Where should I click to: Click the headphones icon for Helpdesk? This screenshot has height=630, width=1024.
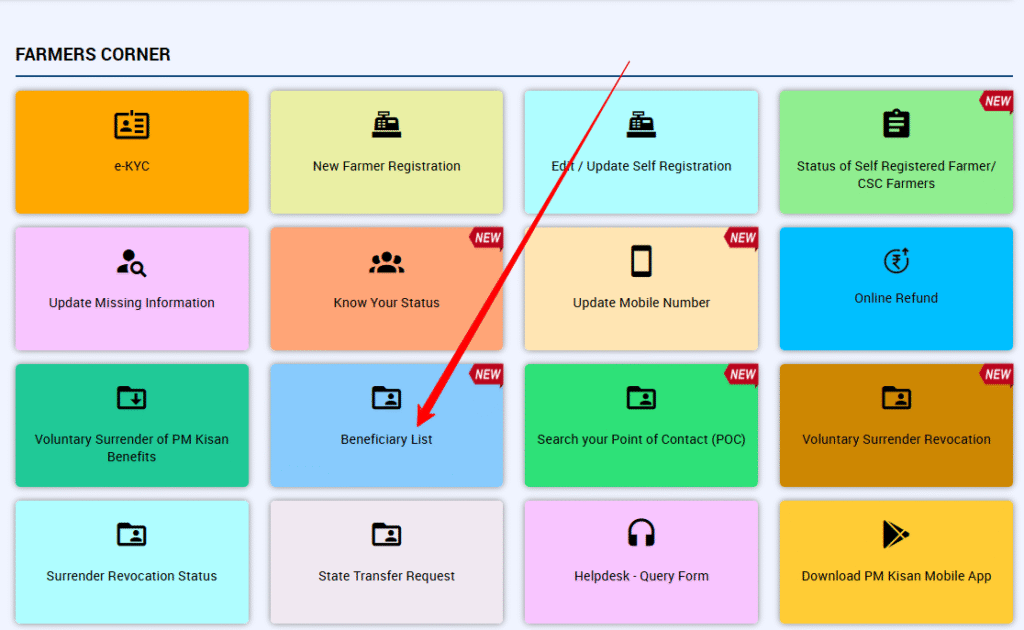coord(641,534)
